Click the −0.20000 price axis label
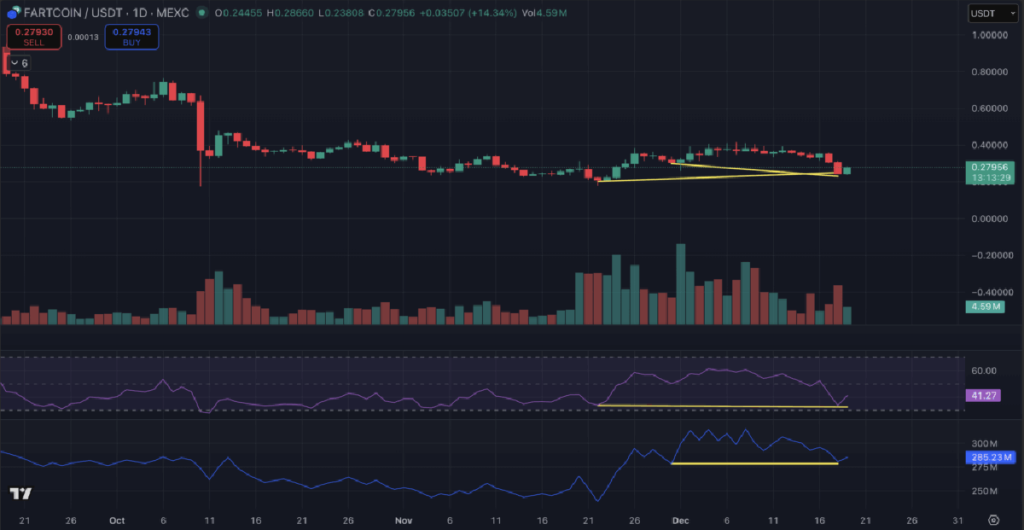 [x=993, y=255]
